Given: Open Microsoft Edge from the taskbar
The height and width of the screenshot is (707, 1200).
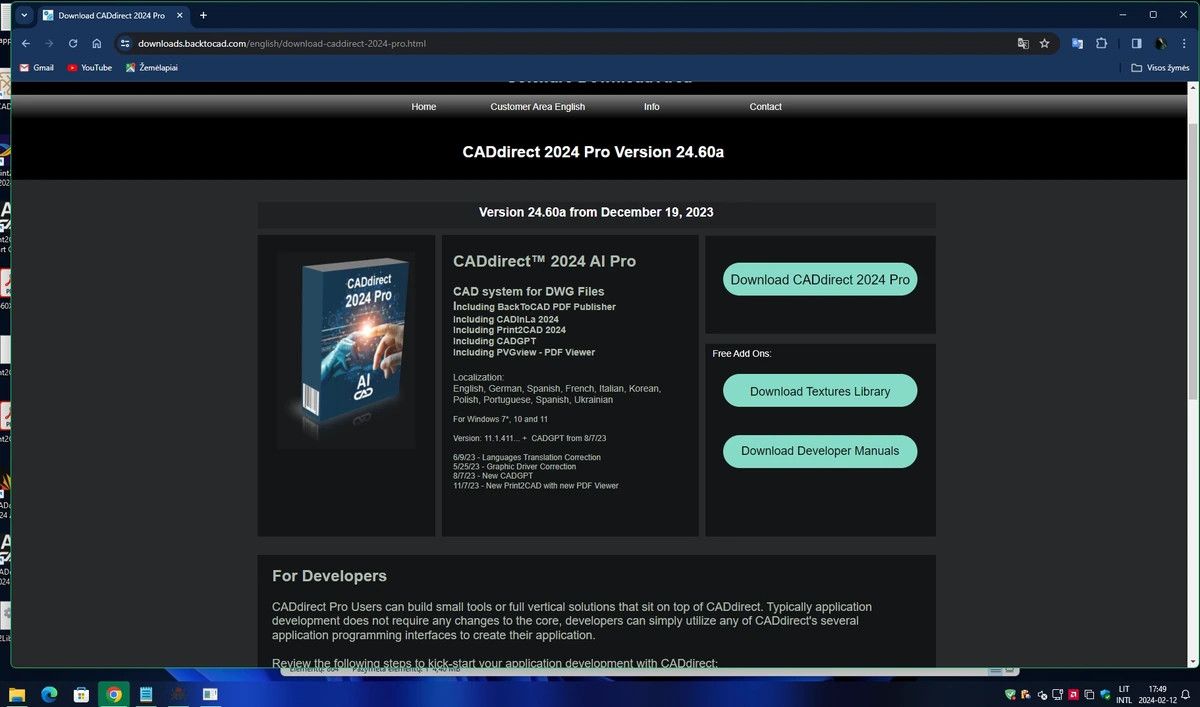Looking at the screenshot, I should (x=49, y=694).
